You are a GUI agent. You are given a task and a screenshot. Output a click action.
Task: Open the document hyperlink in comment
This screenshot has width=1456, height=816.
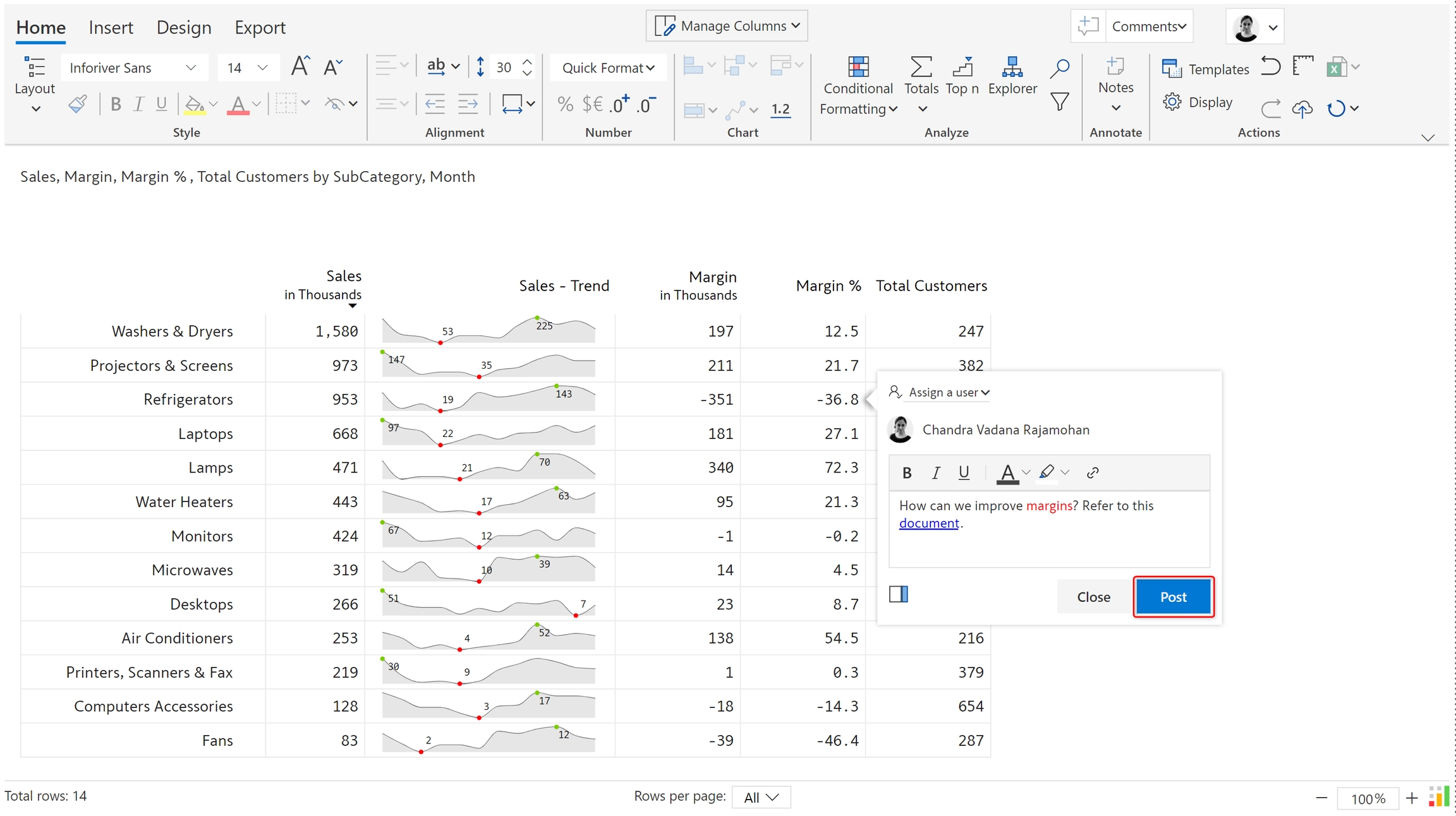point(928,523)
